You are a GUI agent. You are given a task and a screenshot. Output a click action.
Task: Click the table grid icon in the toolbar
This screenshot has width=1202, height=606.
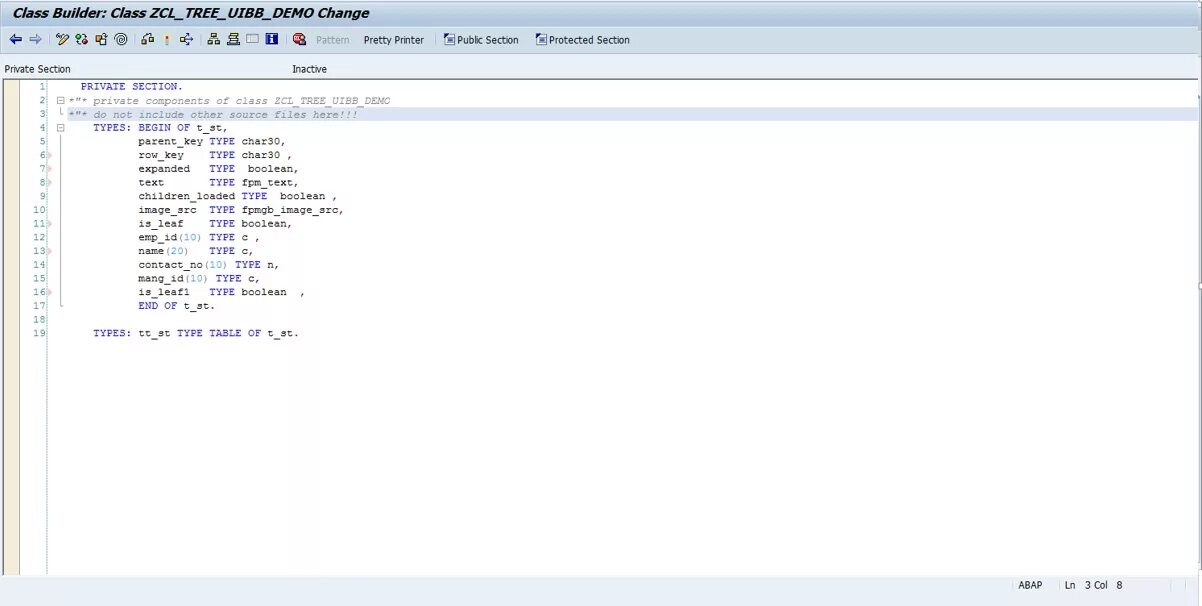(251, 40)
